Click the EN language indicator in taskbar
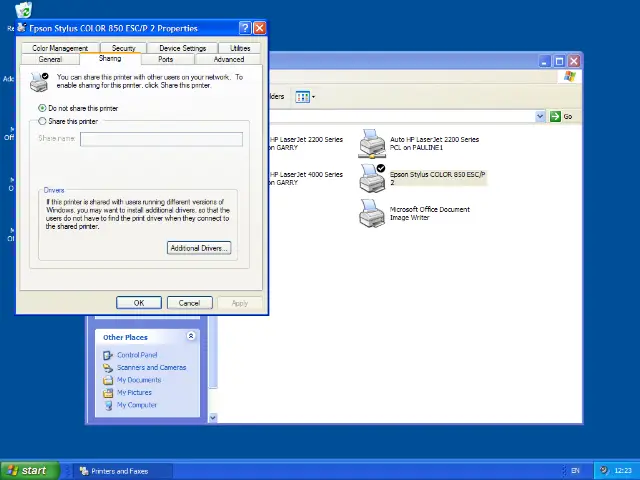 [575, 471]
